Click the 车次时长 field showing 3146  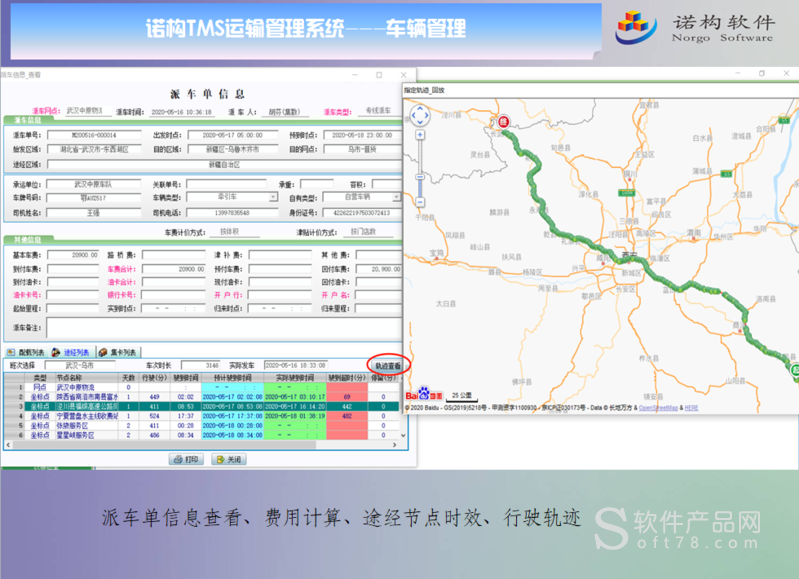tap(201, 365)
